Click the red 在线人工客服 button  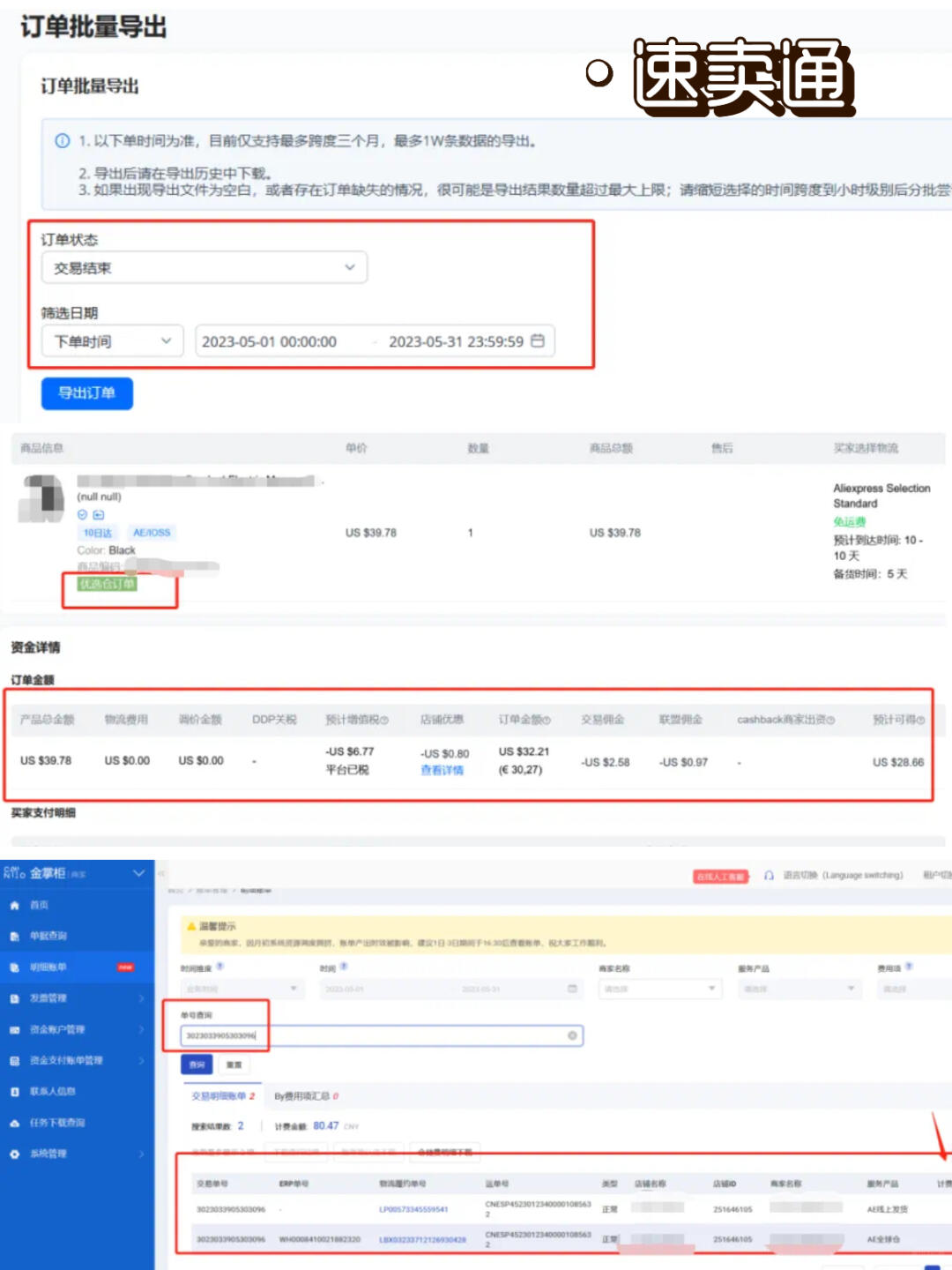point(721,877)
